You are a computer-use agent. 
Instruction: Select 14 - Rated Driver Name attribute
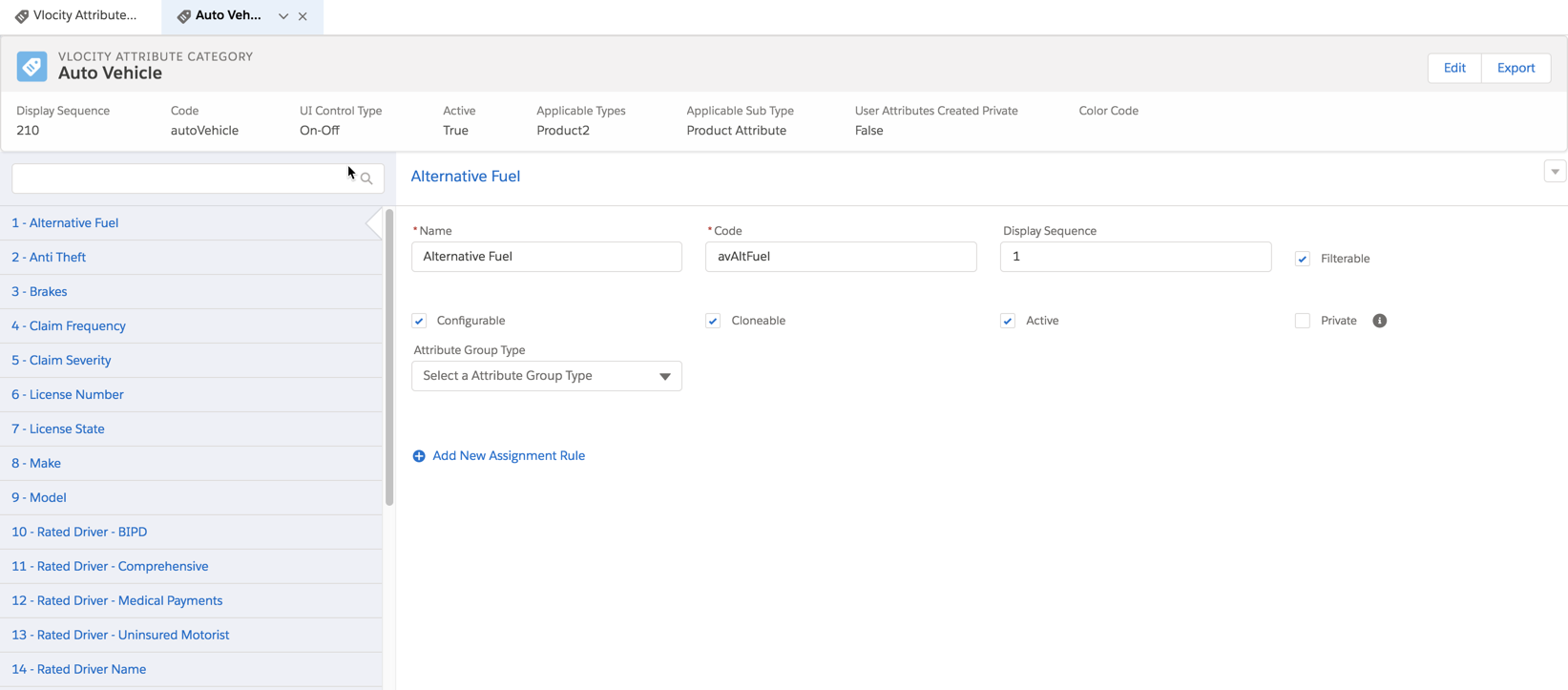(191, 670)
